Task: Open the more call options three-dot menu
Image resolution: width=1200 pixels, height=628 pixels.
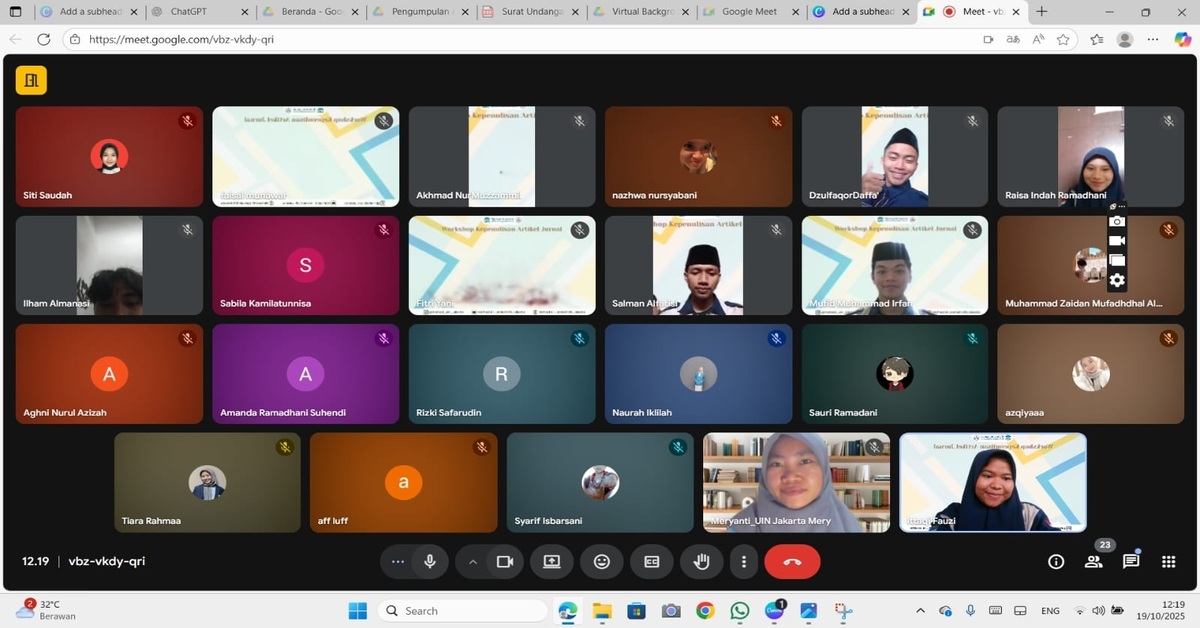Action: click(x=743, y=562)
